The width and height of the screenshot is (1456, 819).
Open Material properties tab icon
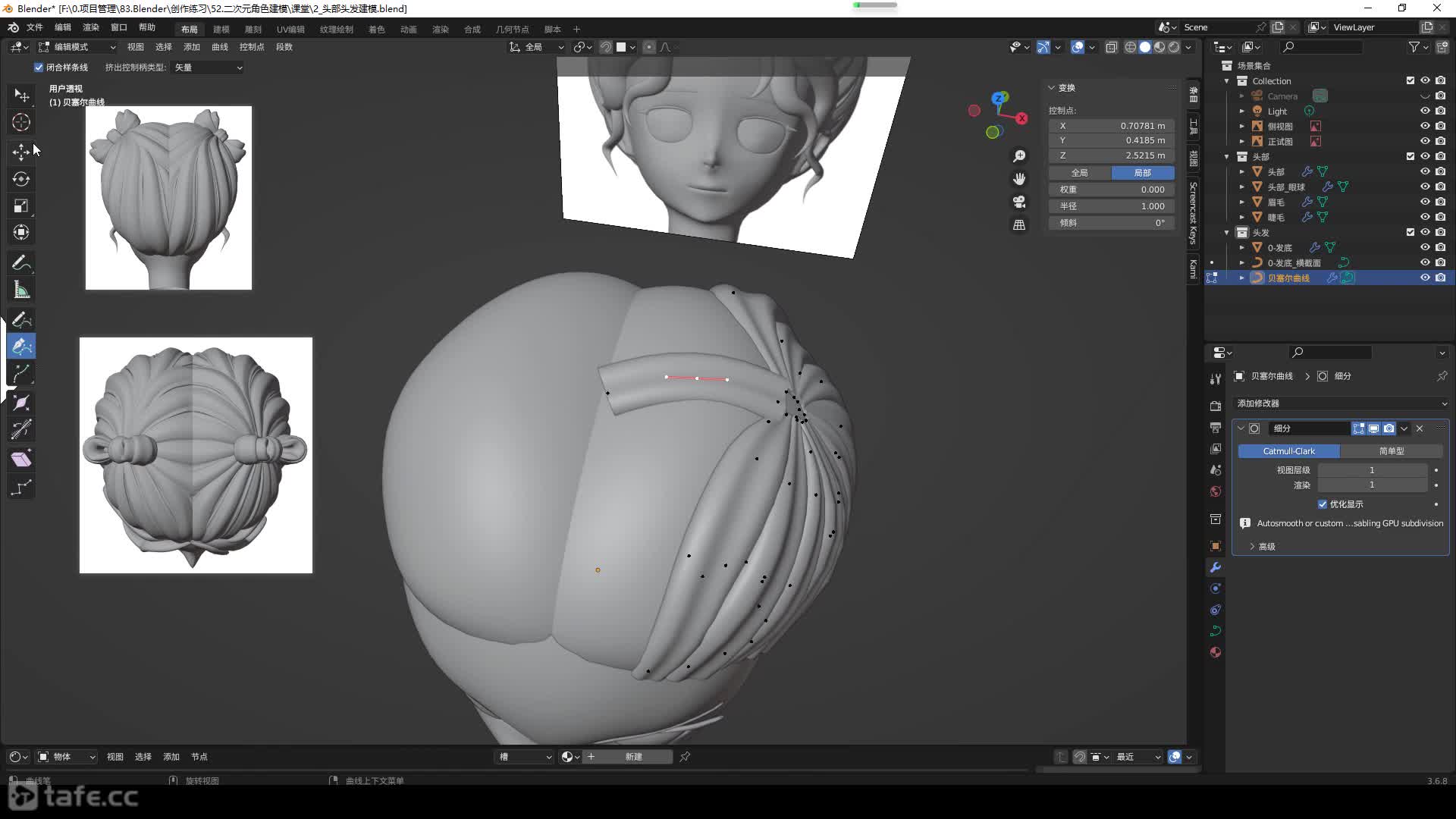(x=1216, y=652)
